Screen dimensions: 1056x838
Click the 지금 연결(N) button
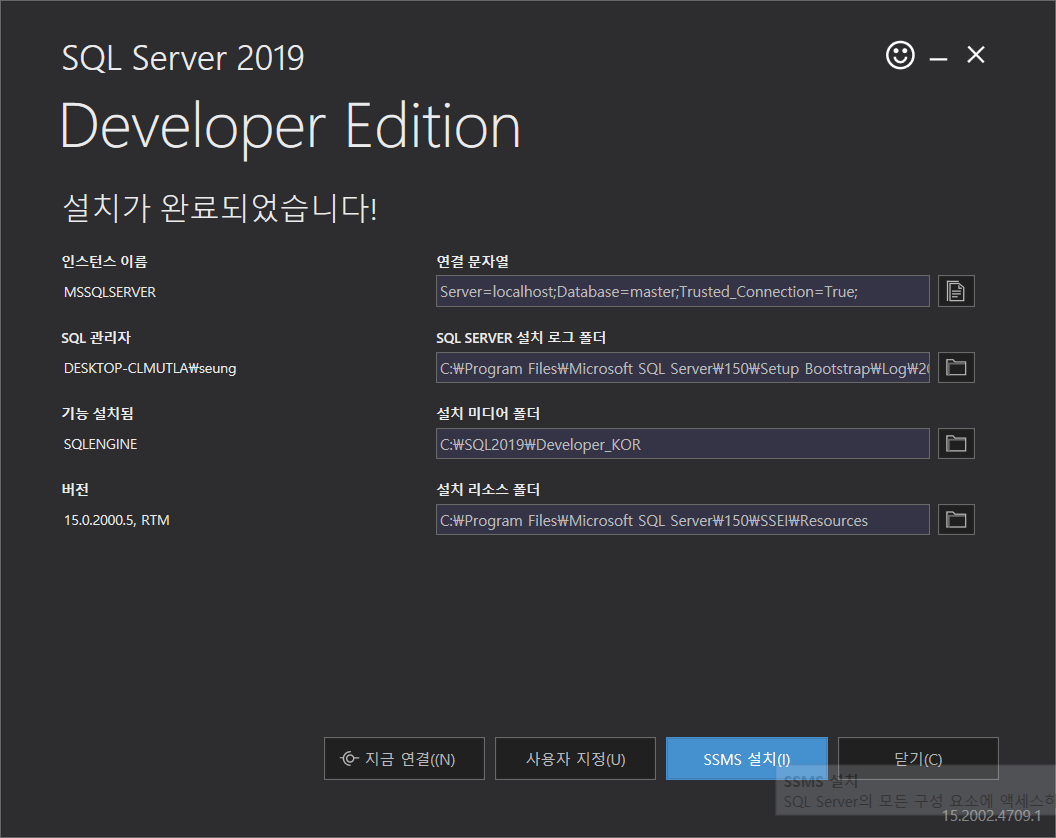click(404, 759)
